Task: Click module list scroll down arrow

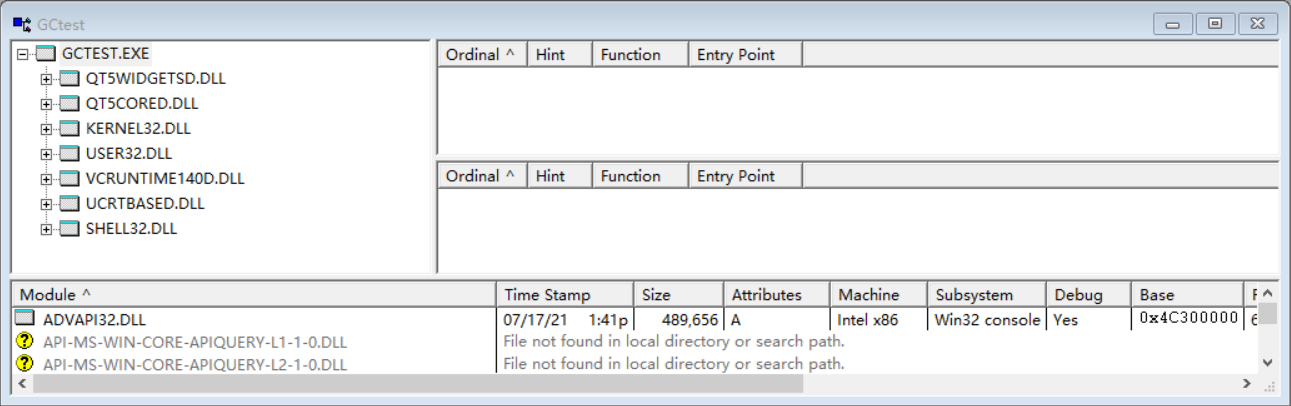Action: 1268,362
